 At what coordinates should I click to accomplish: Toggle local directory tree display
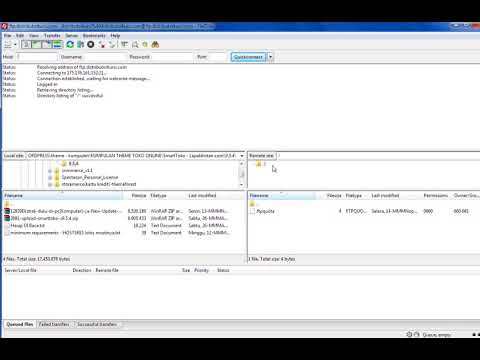click(36, 44)
